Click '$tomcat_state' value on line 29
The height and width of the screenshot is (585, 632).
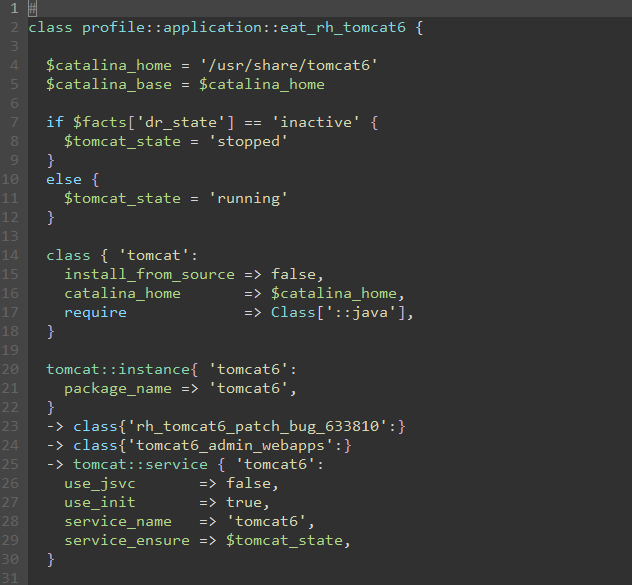pyautogui.click(x=284, y=541)
